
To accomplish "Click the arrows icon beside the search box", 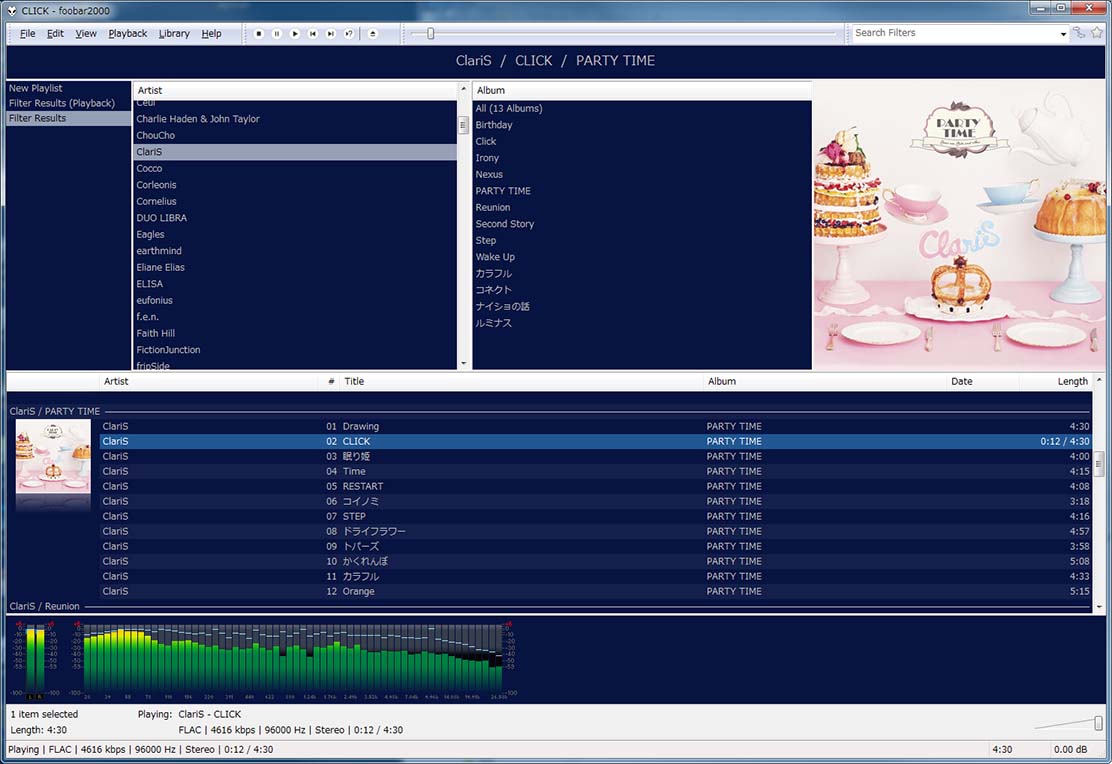I will click(1079, 33).
